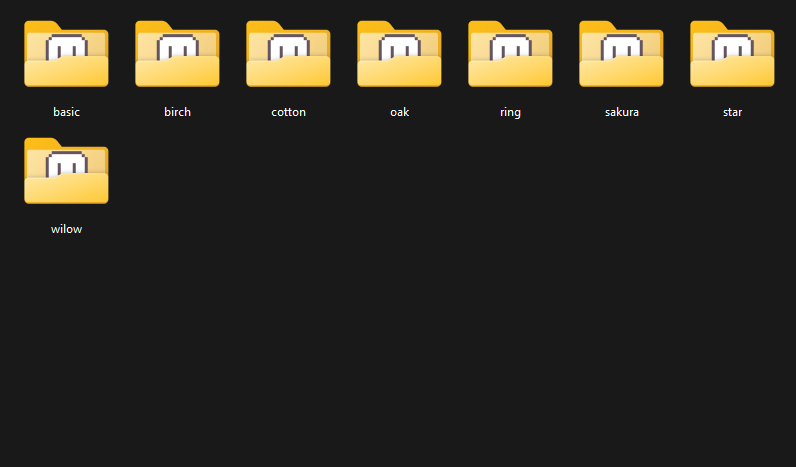This screenshot has width=796, height=467.
Task: Click the 'oak' folder name label
Action: click(400, 112)
